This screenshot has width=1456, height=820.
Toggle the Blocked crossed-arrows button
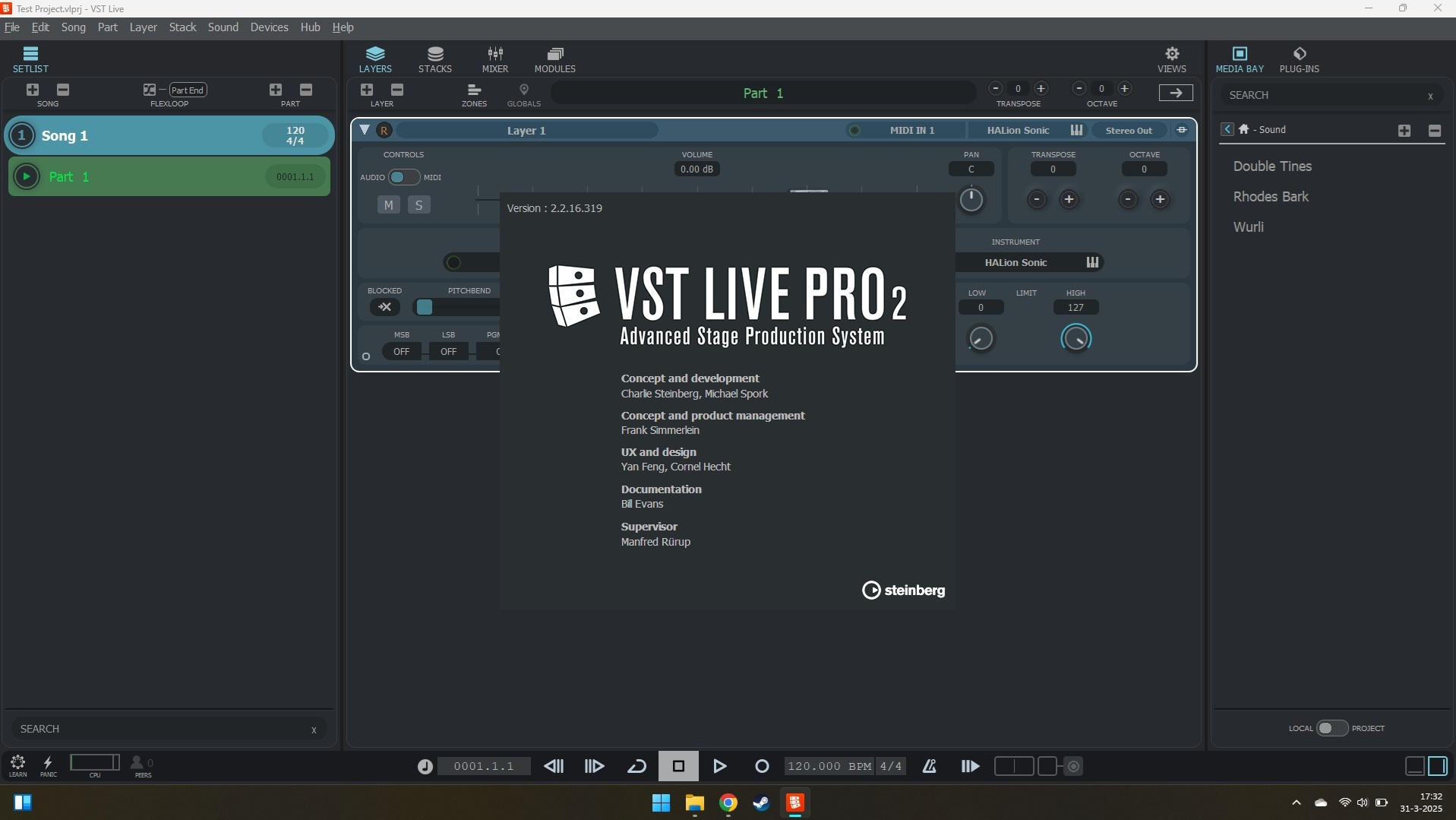[x=385, y=307]
